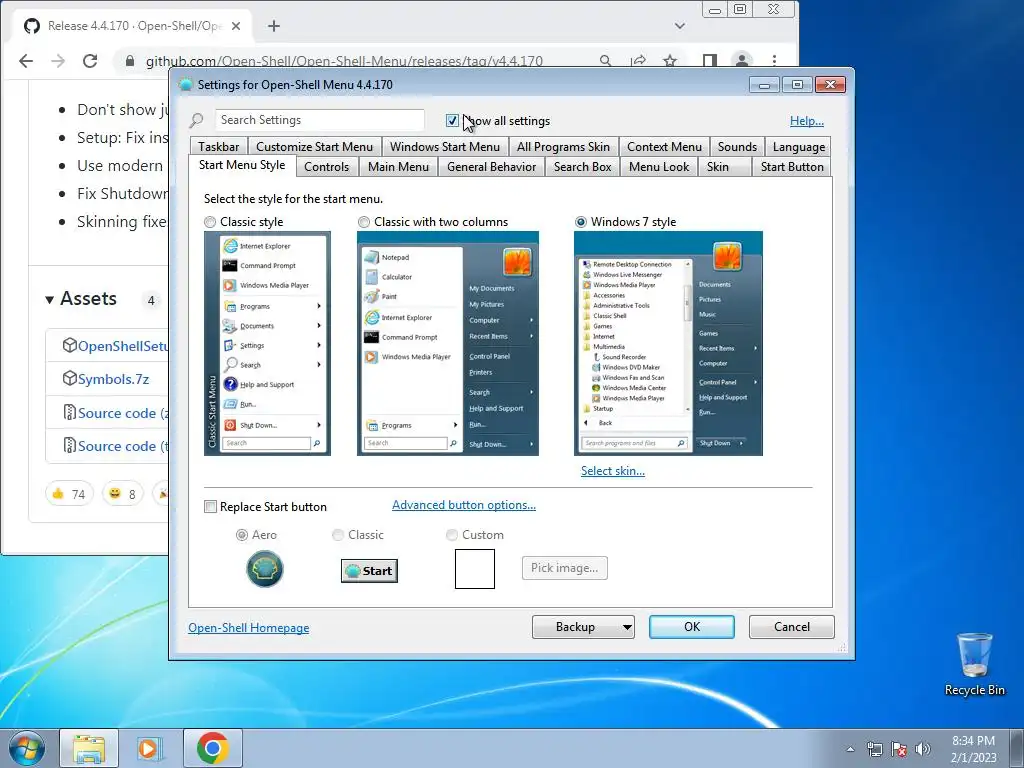Go back in Chrome
Screen dimensions: 1024x768
tap(26, 61)
